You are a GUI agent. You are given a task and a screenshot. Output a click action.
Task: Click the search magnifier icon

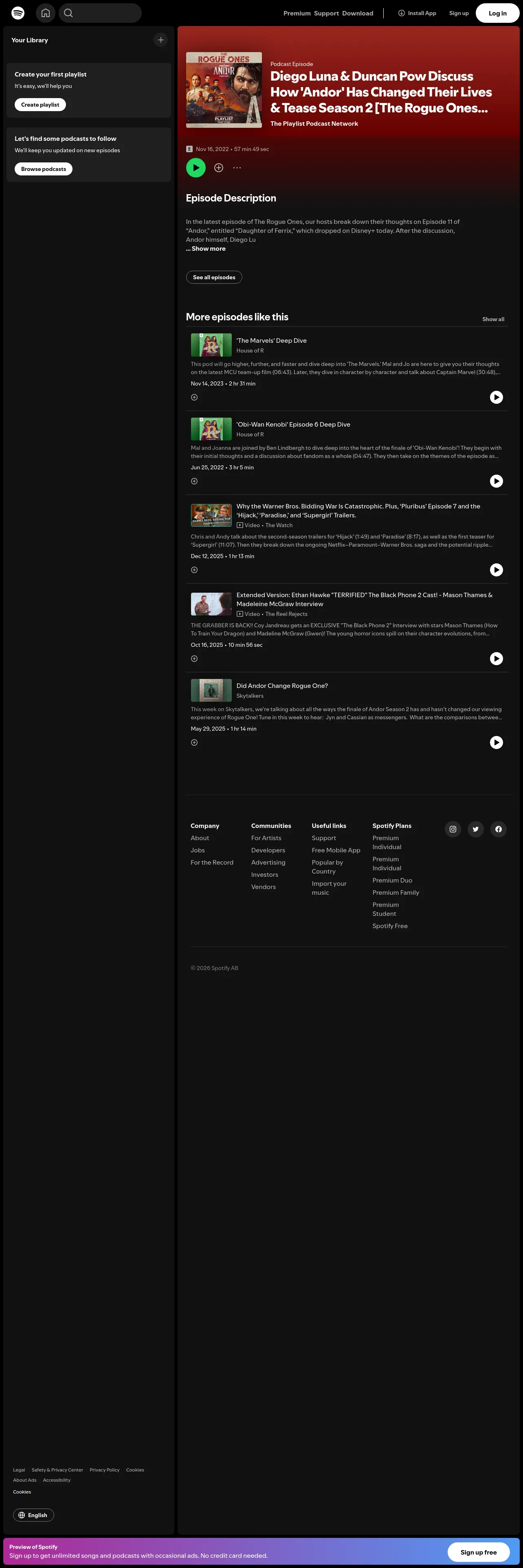68,13
